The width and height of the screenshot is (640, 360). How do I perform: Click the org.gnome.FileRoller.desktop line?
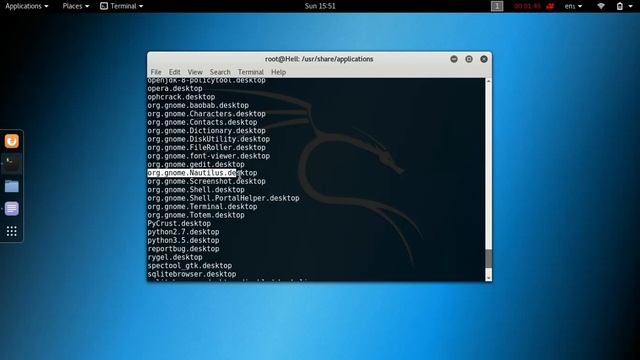point(207,147)
